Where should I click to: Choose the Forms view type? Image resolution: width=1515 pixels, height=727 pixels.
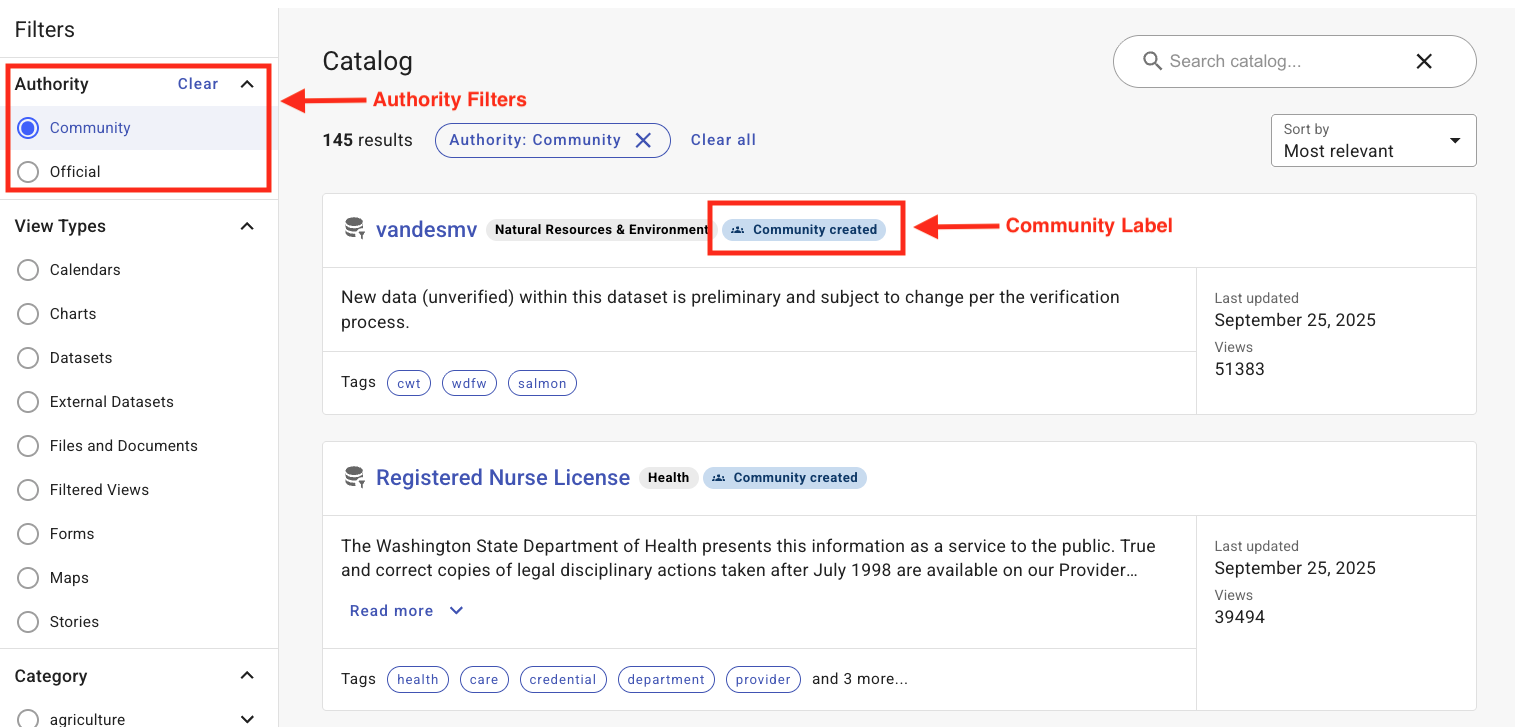tap(28, 534)
